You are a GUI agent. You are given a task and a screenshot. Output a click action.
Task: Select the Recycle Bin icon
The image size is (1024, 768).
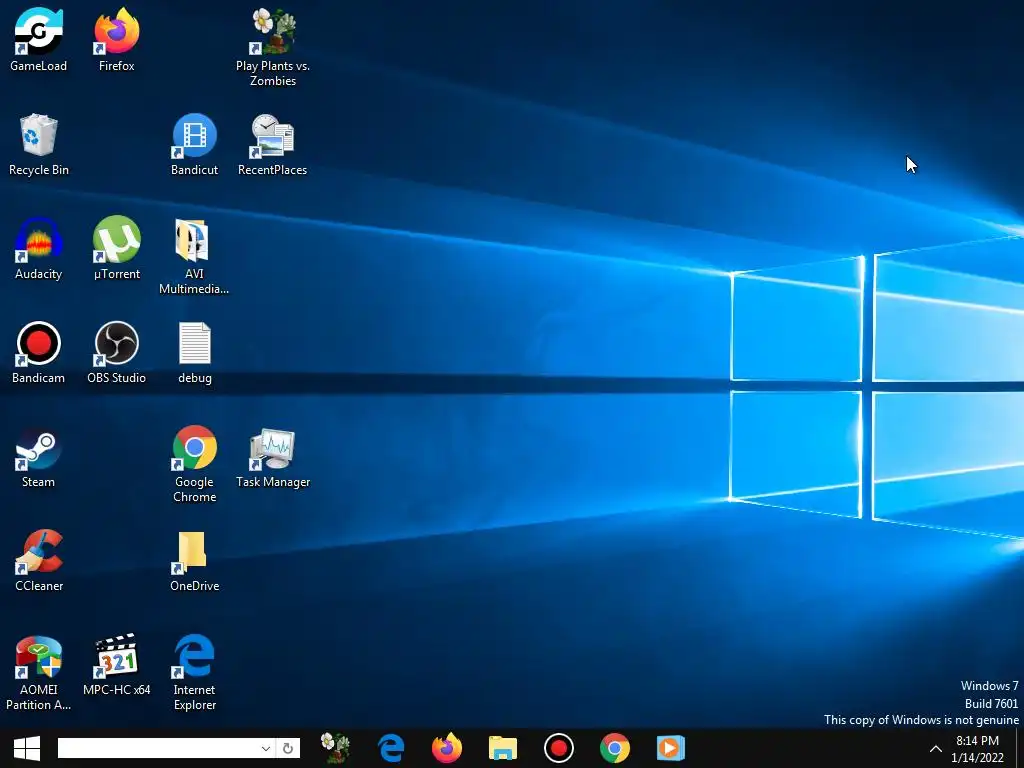click(x=39, y=144)
